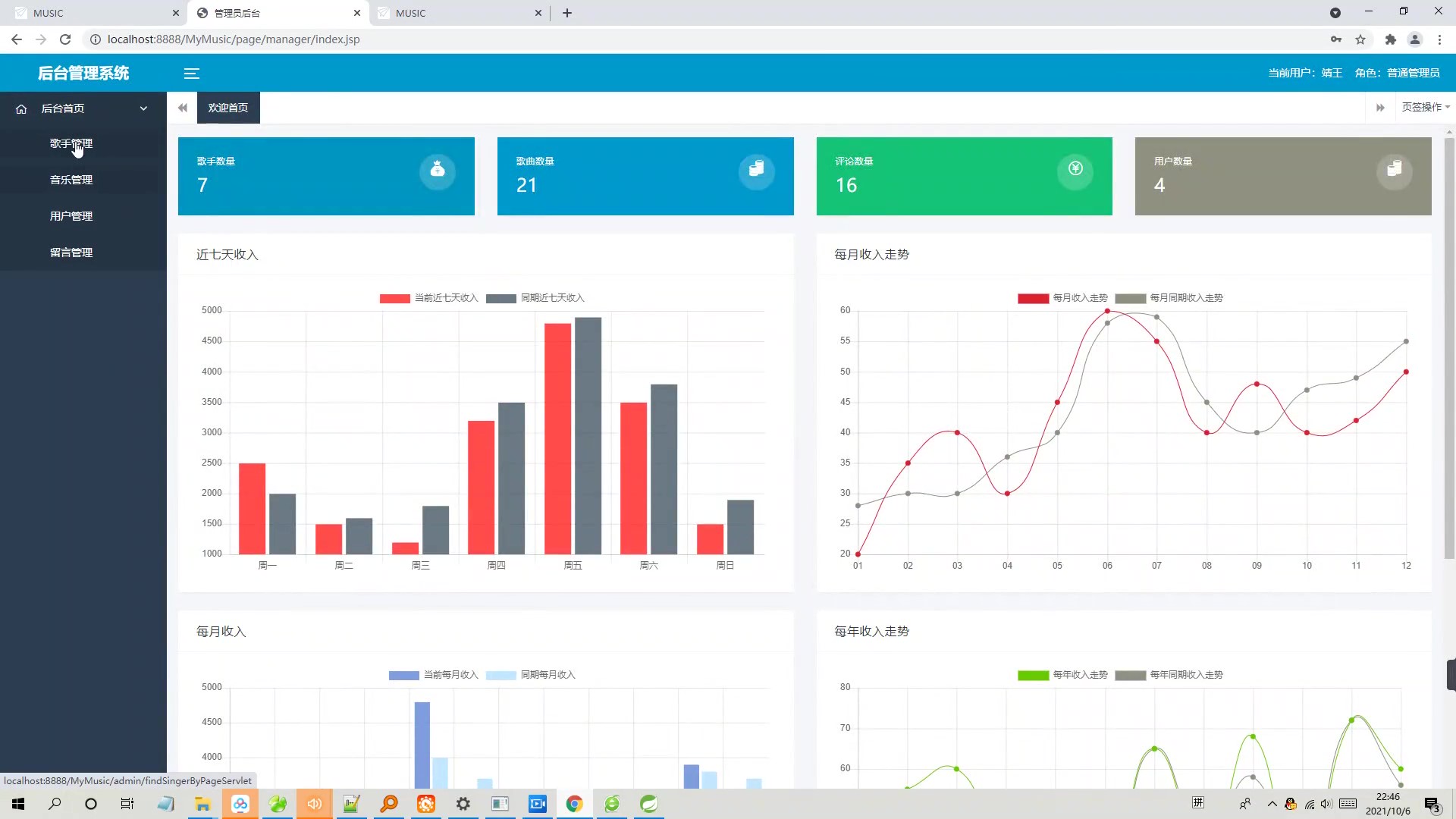Select the 欢迎首页 tab
The width and height of the screenshot is (1456, 819).
point(228,108)
